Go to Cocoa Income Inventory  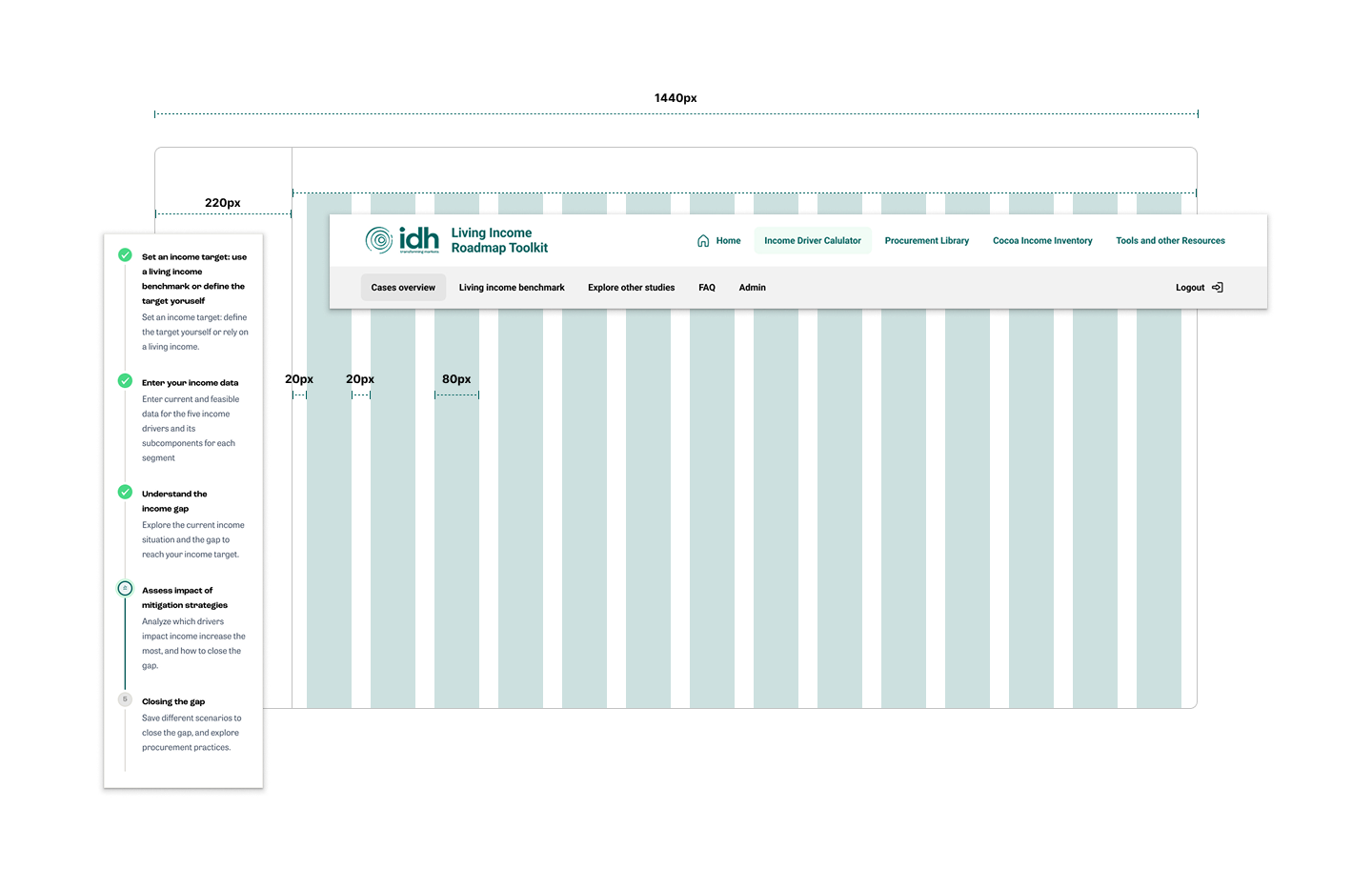click(x=1042, y=241)
